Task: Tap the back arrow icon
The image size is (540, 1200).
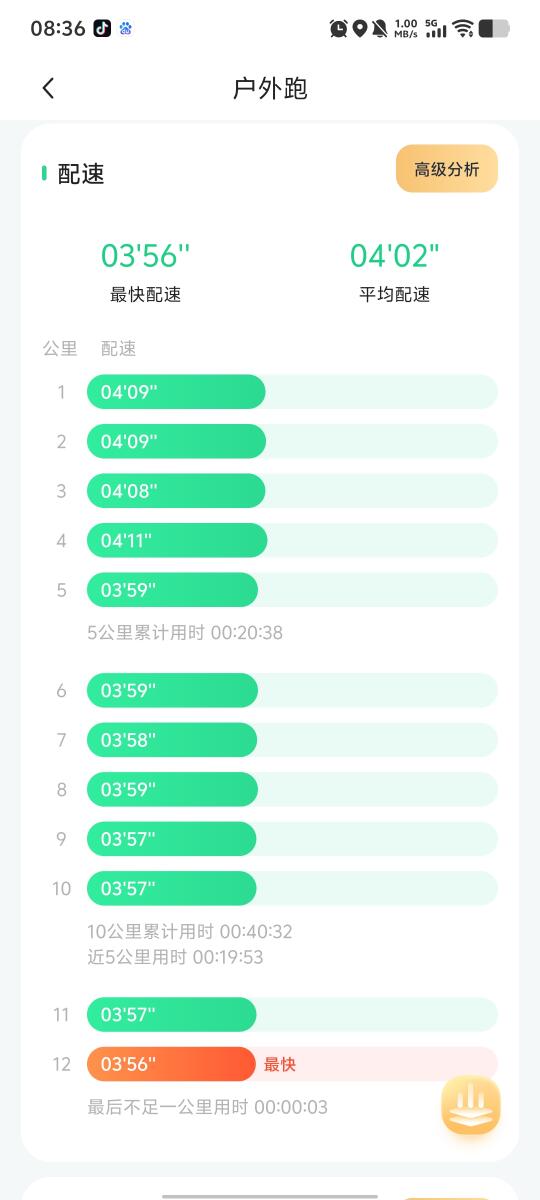Action: [48, 88]
